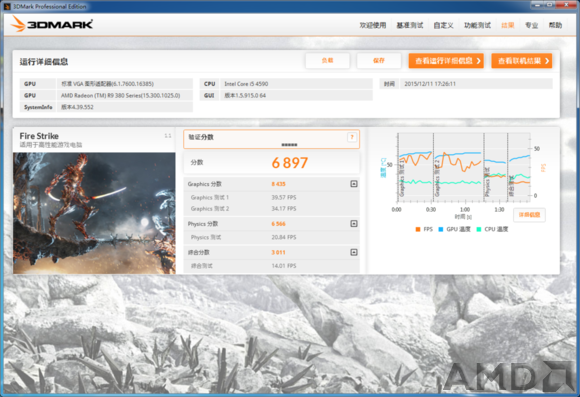Click the orange FPS legend swatch
580x397 pixels.
tap(418, 229)
